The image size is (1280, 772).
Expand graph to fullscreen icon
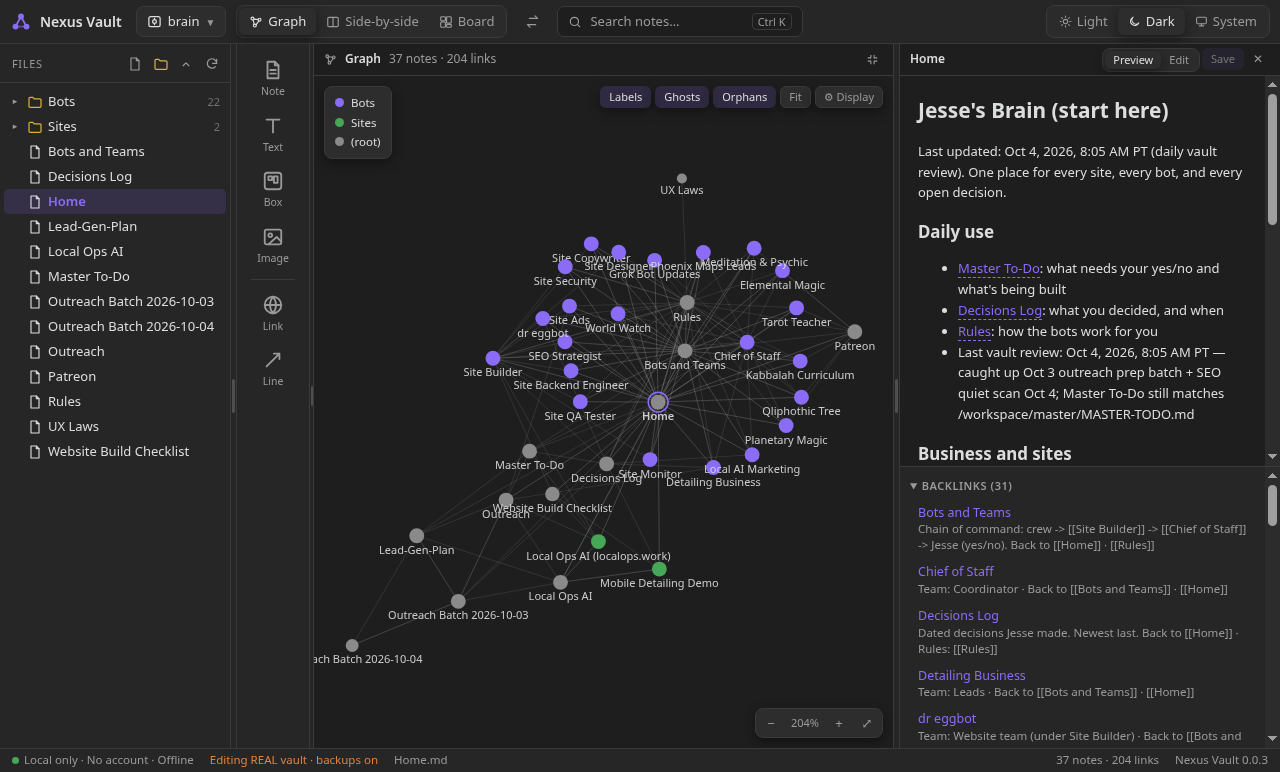click(867, 723)
